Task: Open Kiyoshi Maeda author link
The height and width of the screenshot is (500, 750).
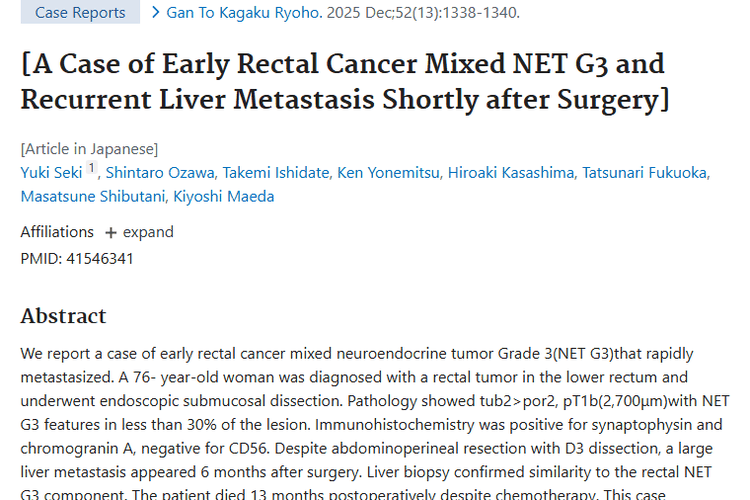Action: click(224, 196)
